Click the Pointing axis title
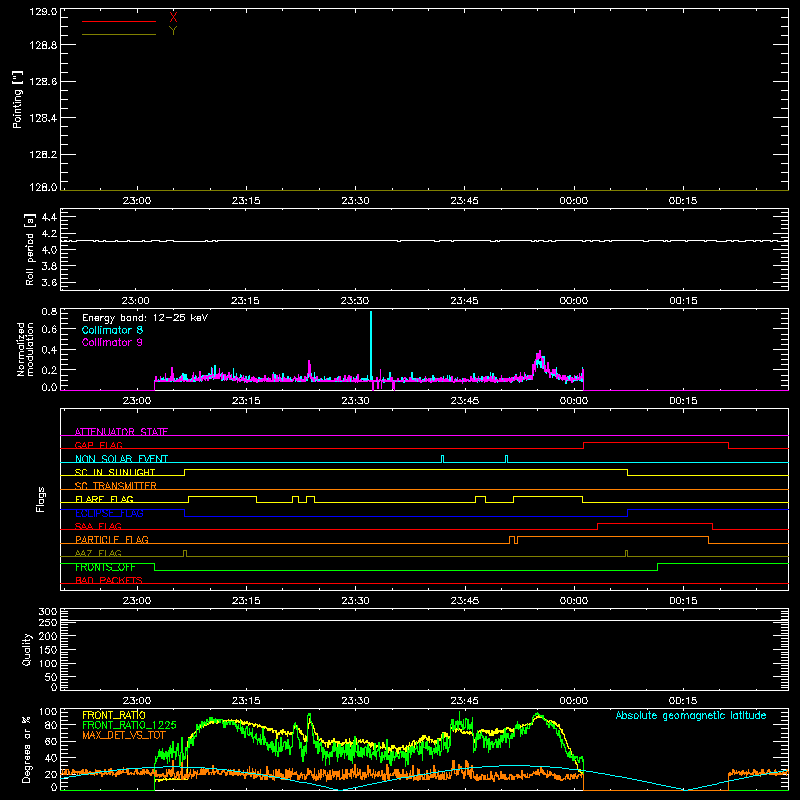Viewport: 800px width, 800px height. (18, 100)
